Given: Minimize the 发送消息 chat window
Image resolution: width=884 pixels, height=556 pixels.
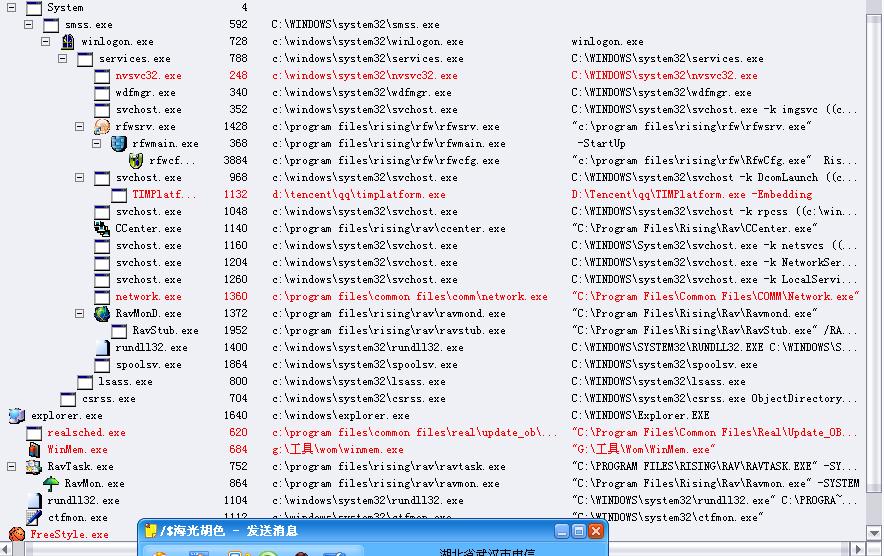Looking at the screenshot, I should [562, 531].
